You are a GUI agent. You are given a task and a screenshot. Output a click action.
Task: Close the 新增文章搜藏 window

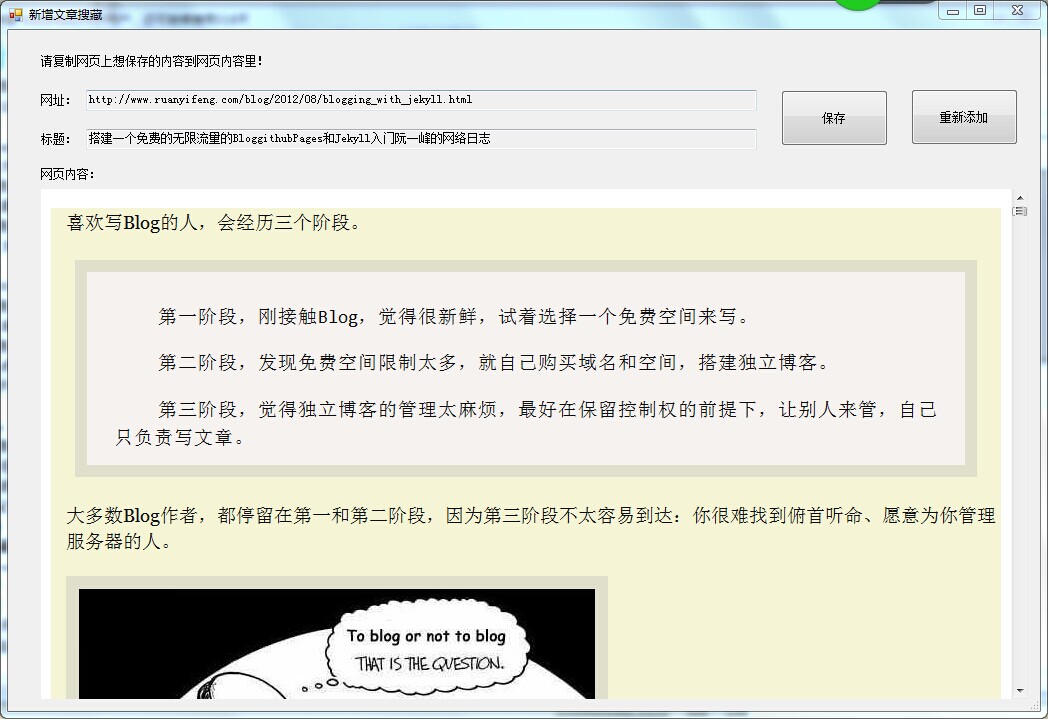(1017, 11)
